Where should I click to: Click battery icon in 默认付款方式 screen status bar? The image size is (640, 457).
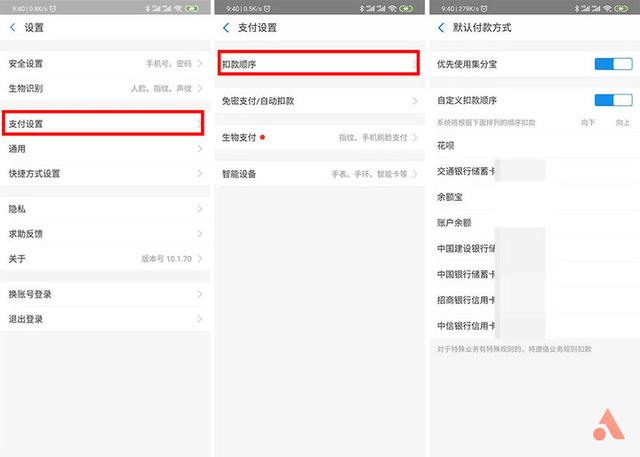tap(625, 6)
